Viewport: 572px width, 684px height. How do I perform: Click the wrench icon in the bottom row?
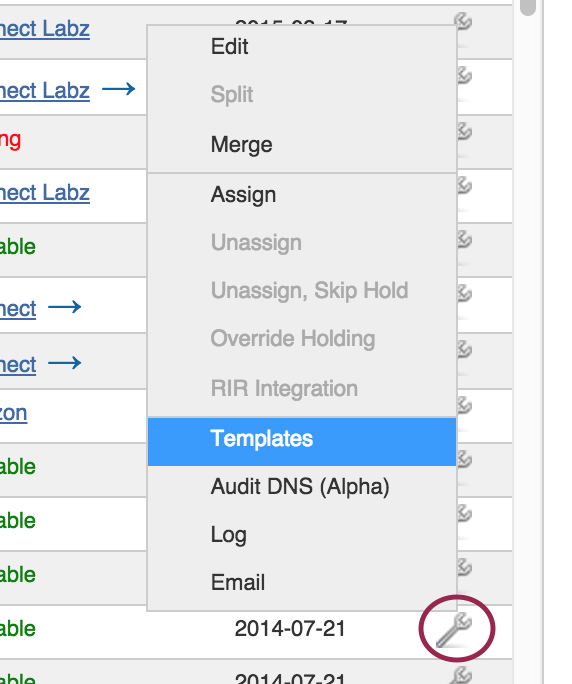(x=462, y=674)
